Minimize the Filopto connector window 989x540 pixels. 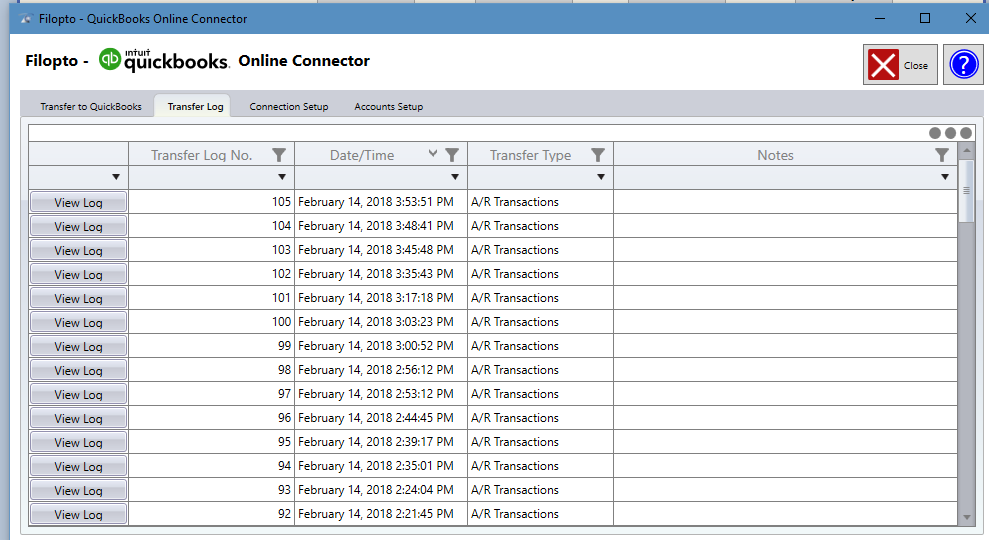880,18
